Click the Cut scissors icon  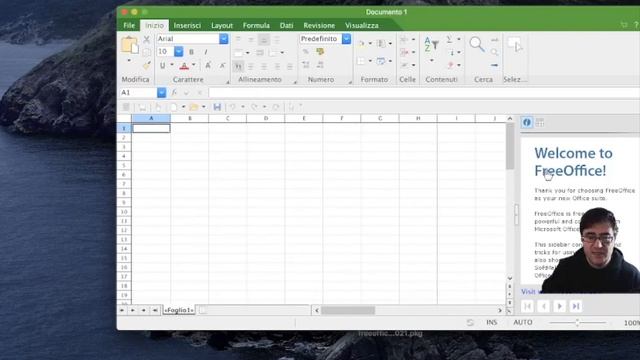[x=147, y=40]
